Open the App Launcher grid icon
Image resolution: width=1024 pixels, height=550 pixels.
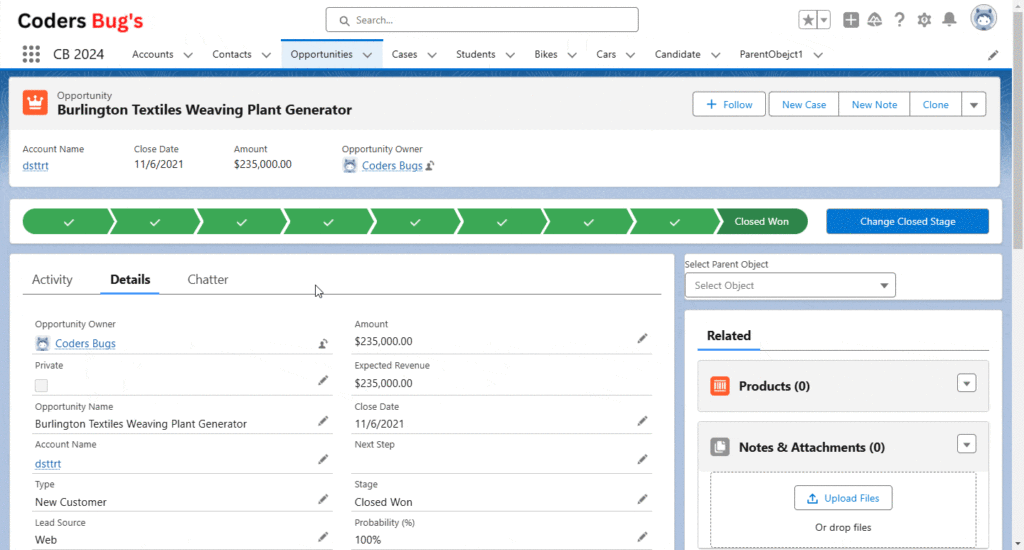tap(31, 54)
